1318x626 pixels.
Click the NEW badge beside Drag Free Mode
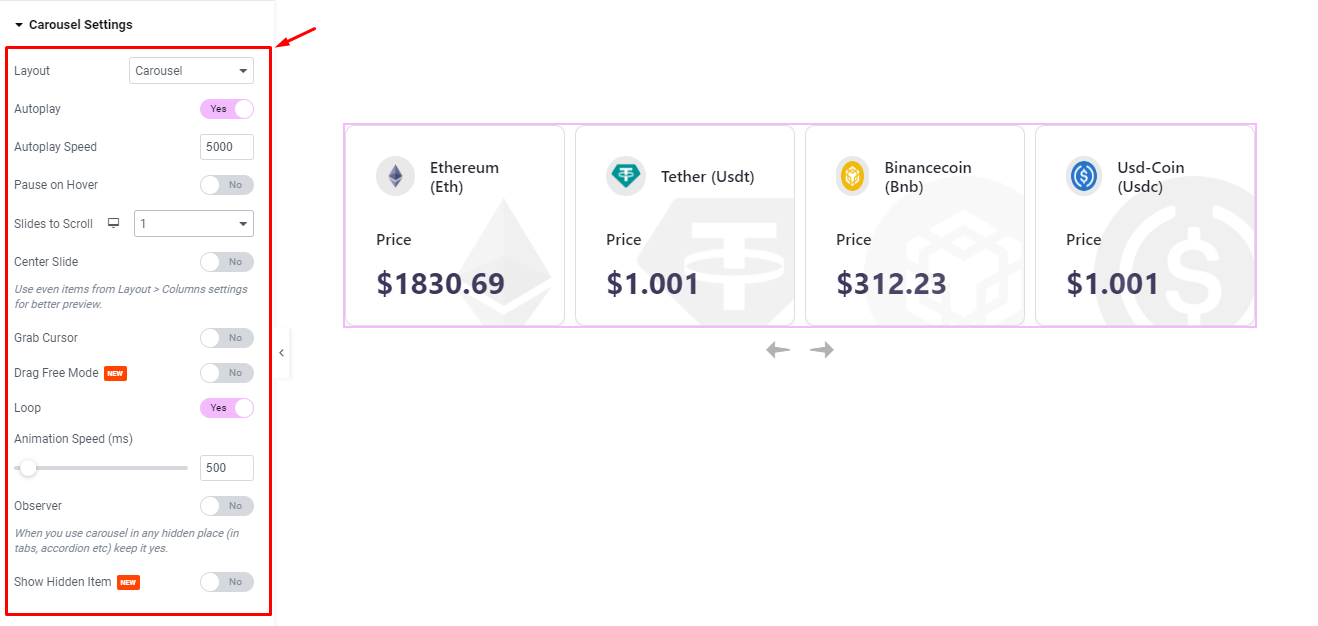point(115,372)
